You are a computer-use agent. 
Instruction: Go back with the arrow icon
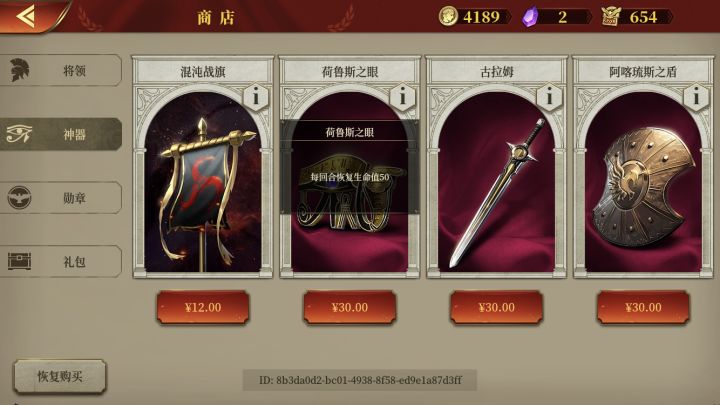point(26,16)
